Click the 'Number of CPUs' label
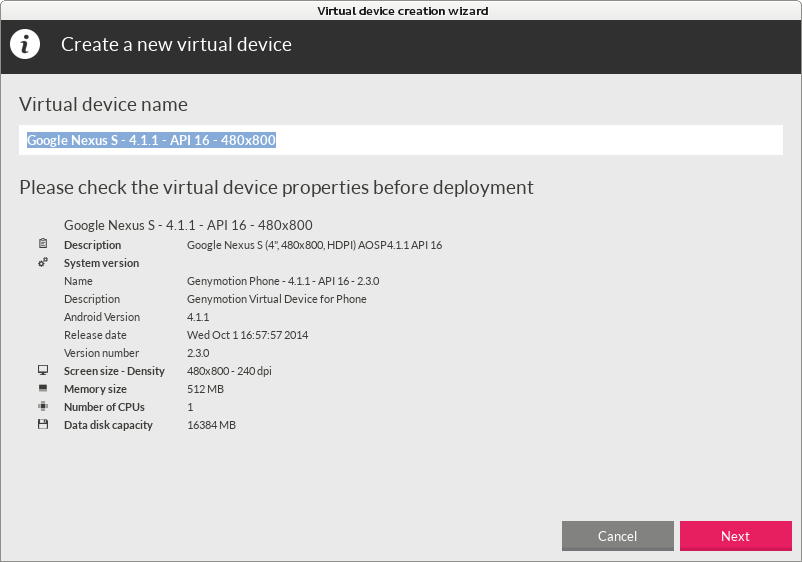The width and height of the screenshot is (802, 562). pos(104,407)
